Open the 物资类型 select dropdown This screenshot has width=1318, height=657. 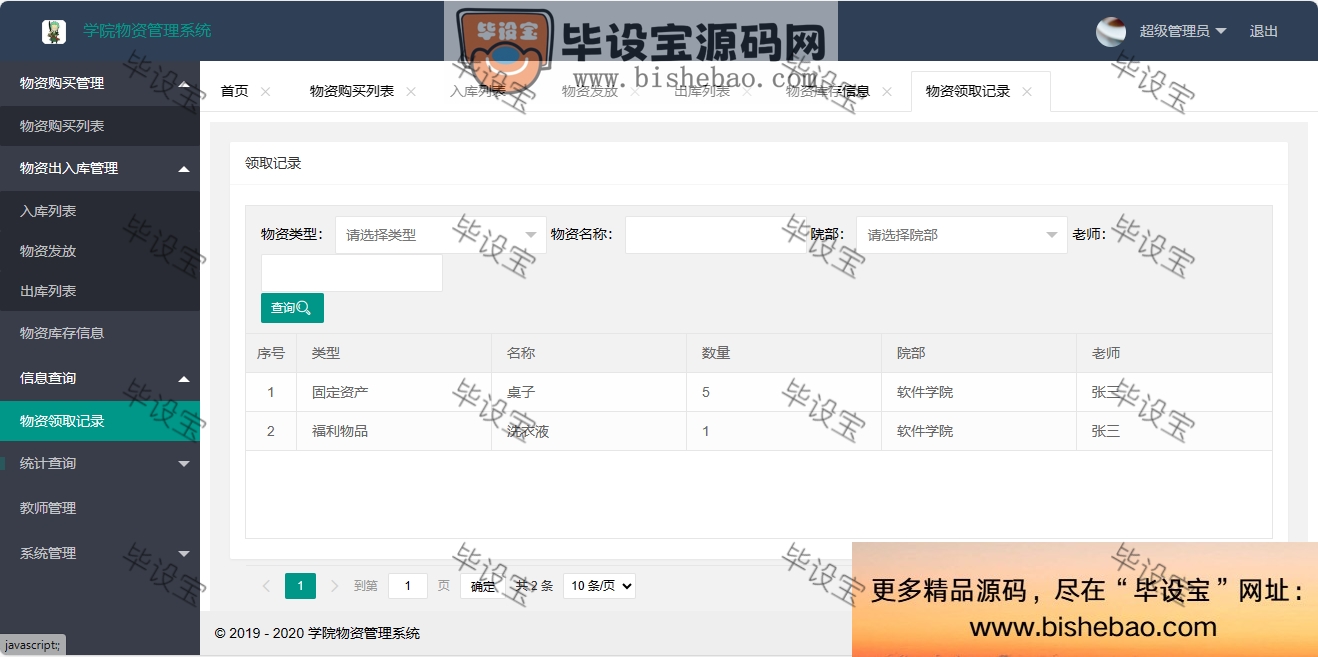tap(441, 235)
